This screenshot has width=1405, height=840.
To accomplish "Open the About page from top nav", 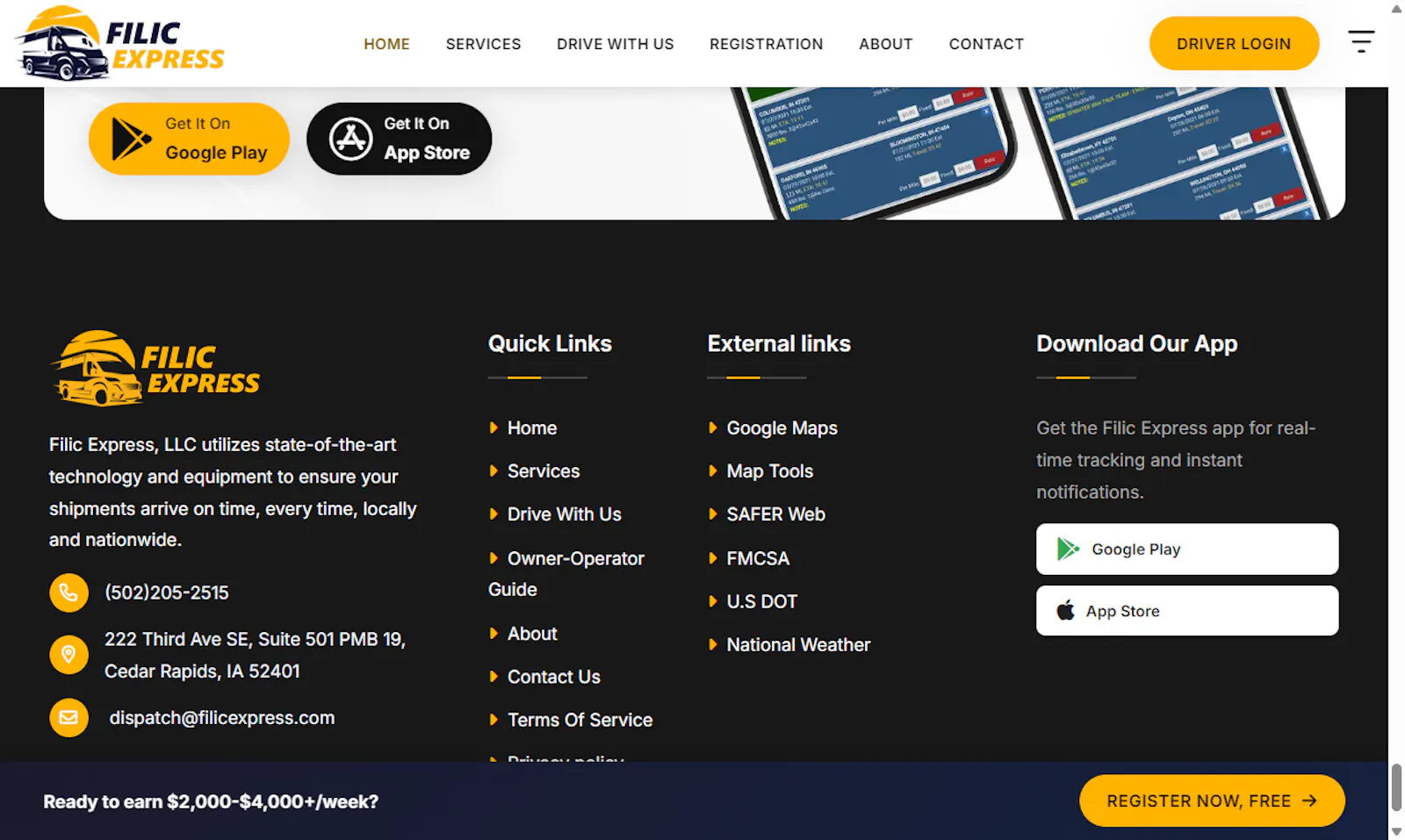I will pos(885,44).
